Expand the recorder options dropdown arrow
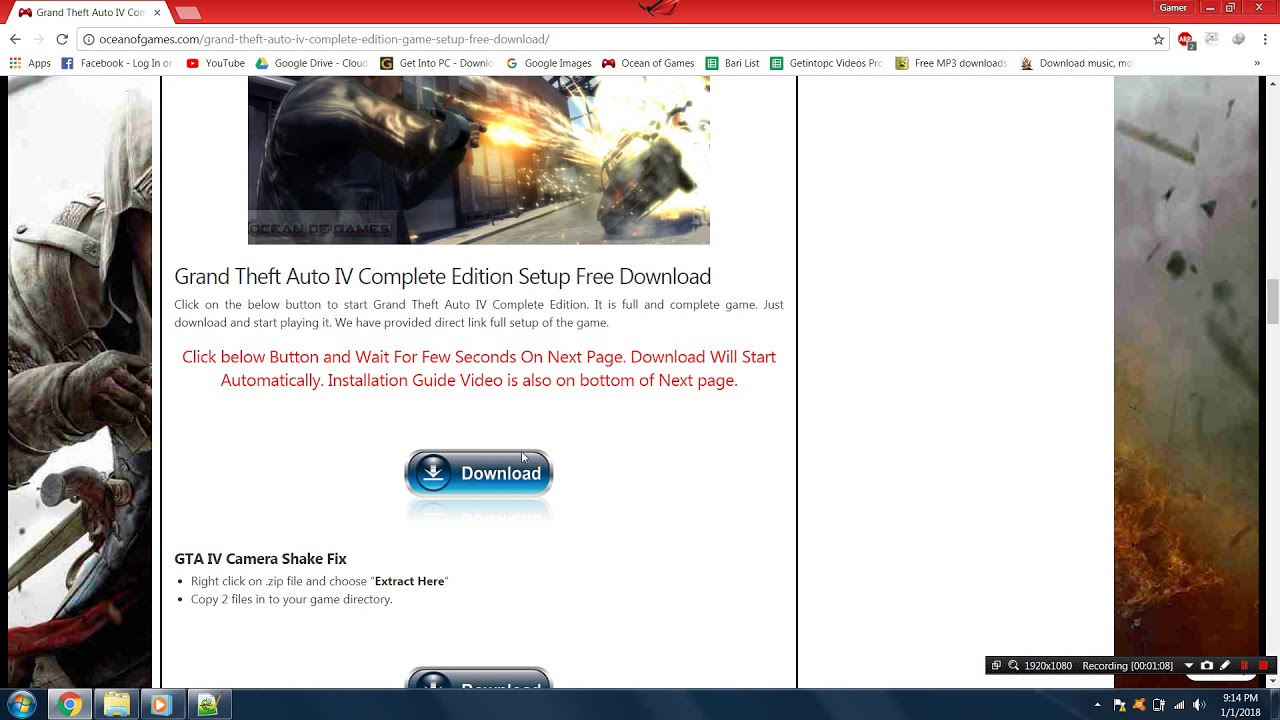1280x720 pixels. click(1189, 665)
